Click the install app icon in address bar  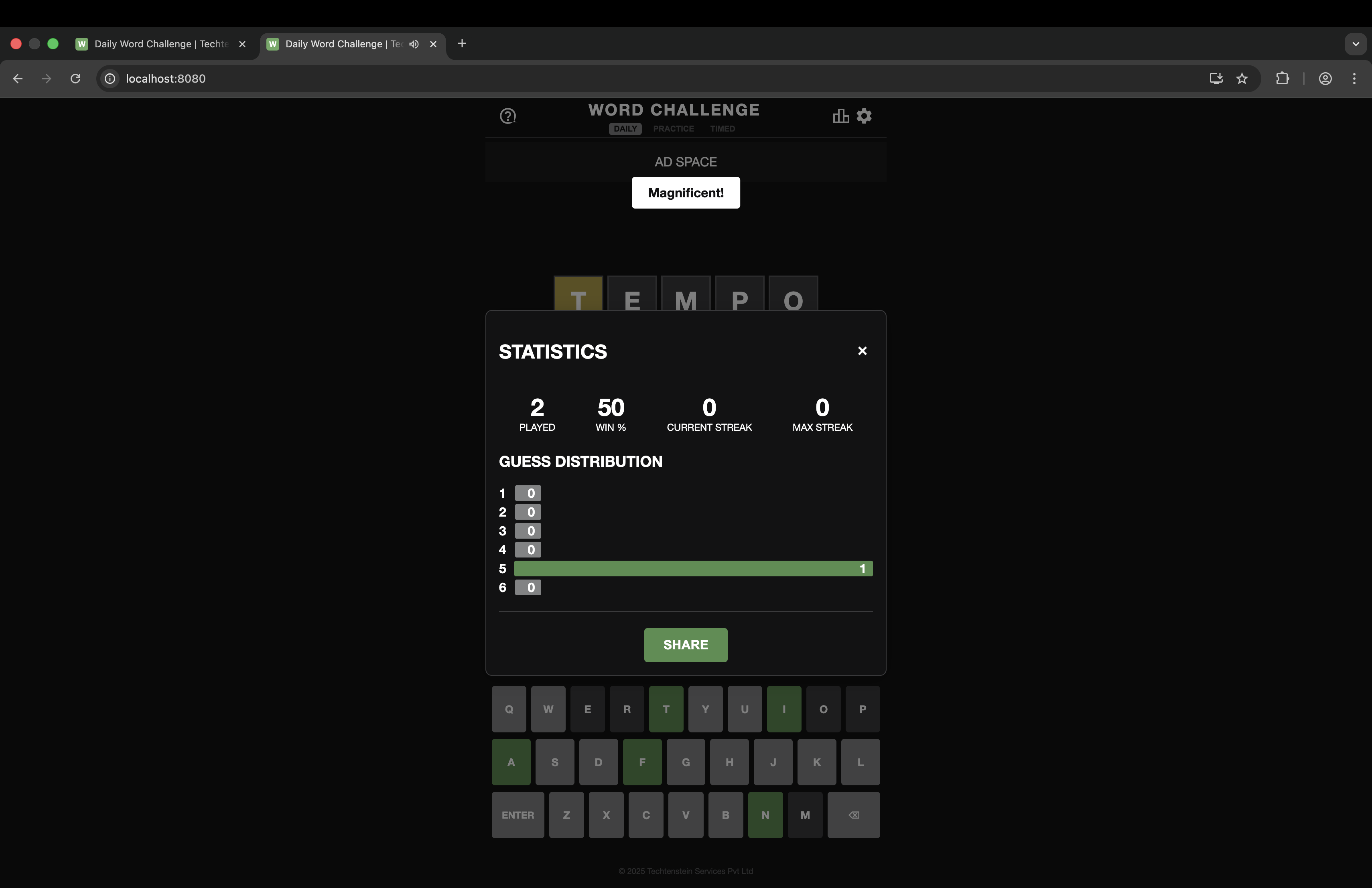coord(1216,79)
